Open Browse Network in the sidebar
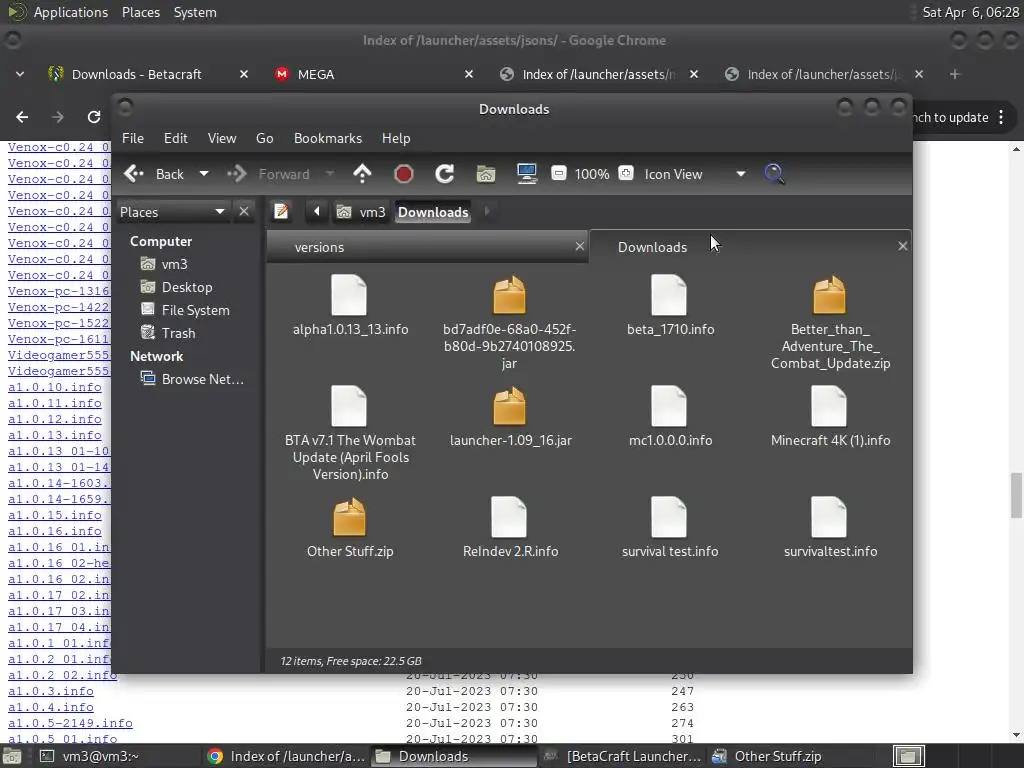 192,379
